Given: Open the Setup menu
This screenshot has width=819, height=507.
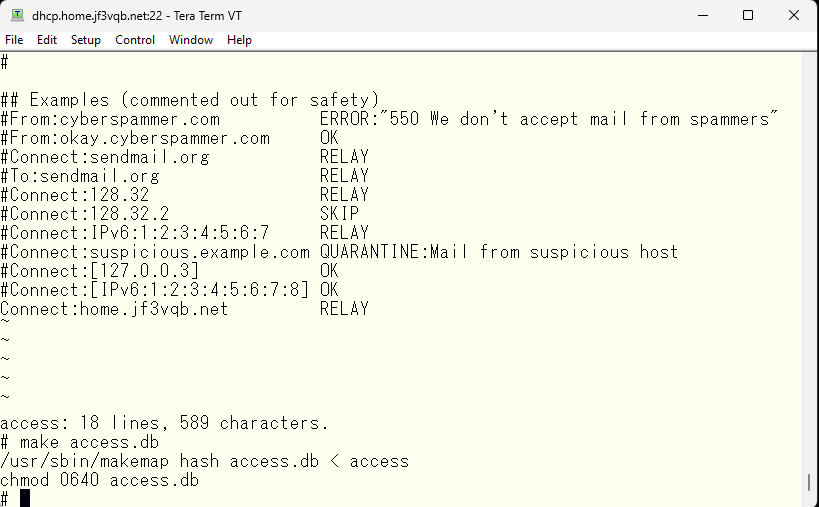Looking at the screenshot, I should [86, 40].
